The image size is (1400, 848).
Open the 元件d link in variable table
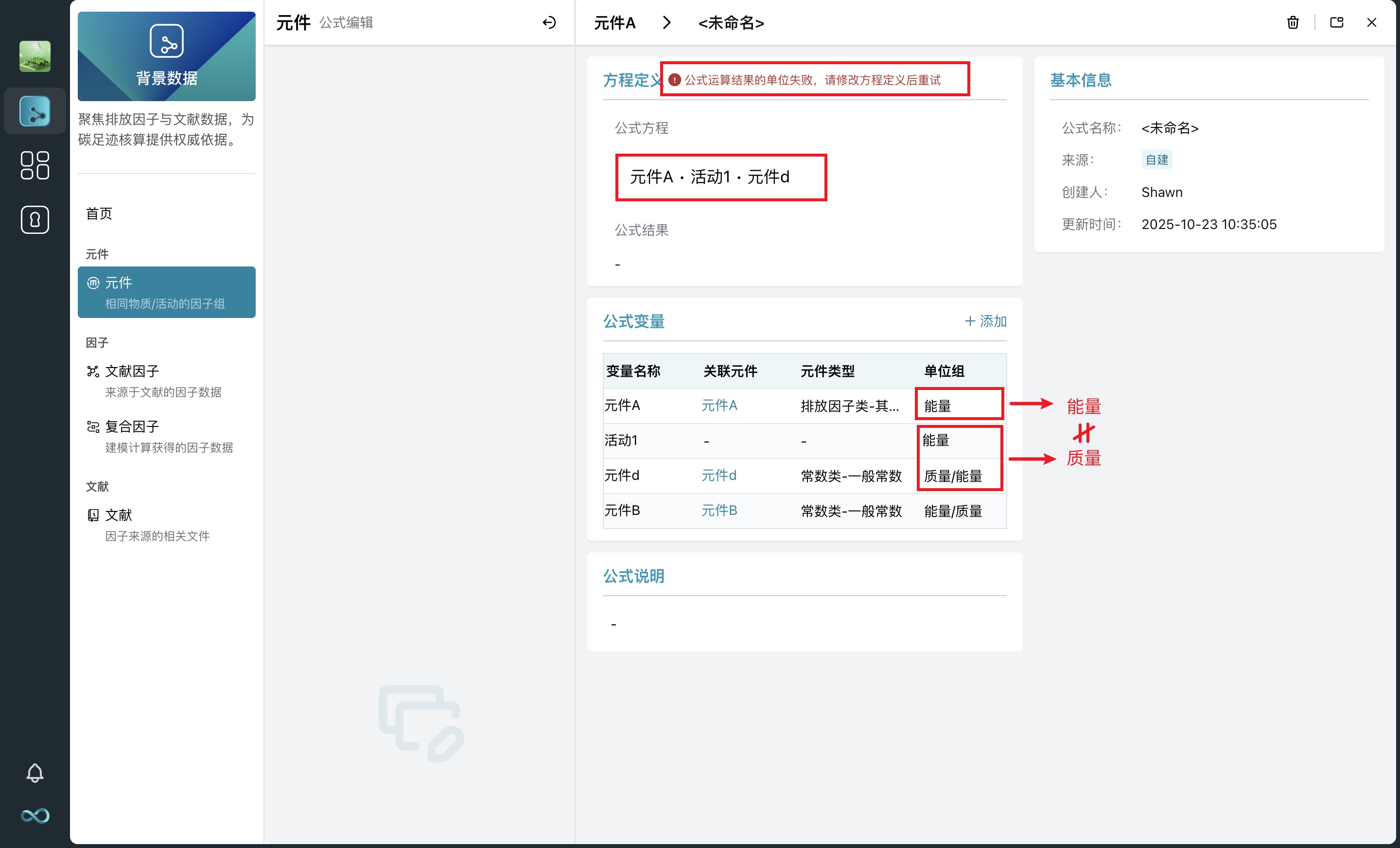719,475
